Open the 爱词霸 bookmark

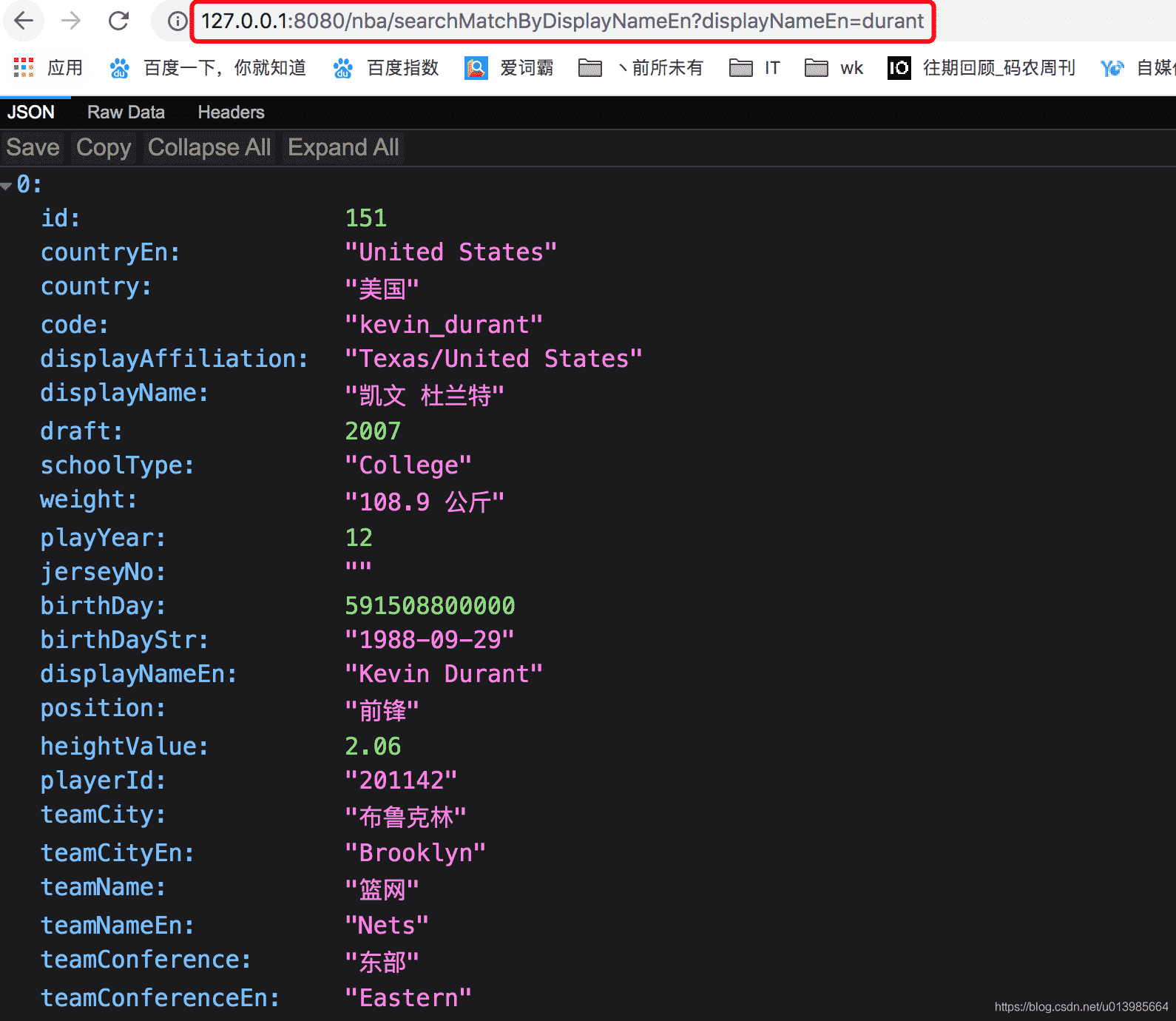[509, 68]
